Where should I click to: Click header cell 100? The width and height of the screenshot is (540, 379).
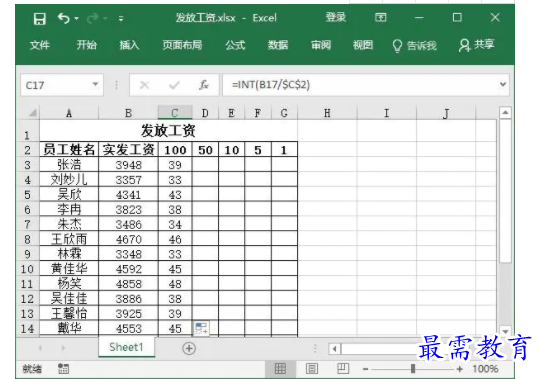click(x=175, y=150)
